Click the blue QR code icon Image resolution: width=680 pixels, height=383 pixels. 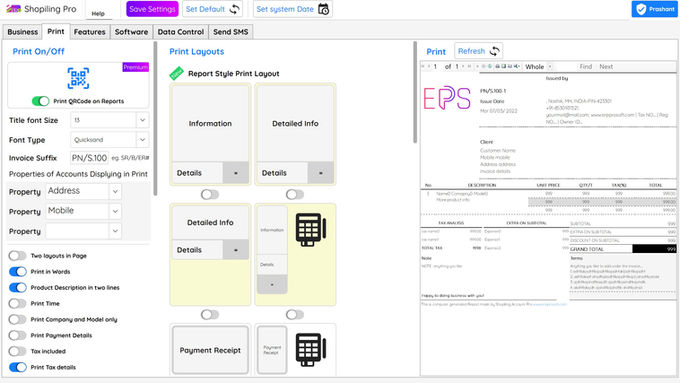point(78,78)
